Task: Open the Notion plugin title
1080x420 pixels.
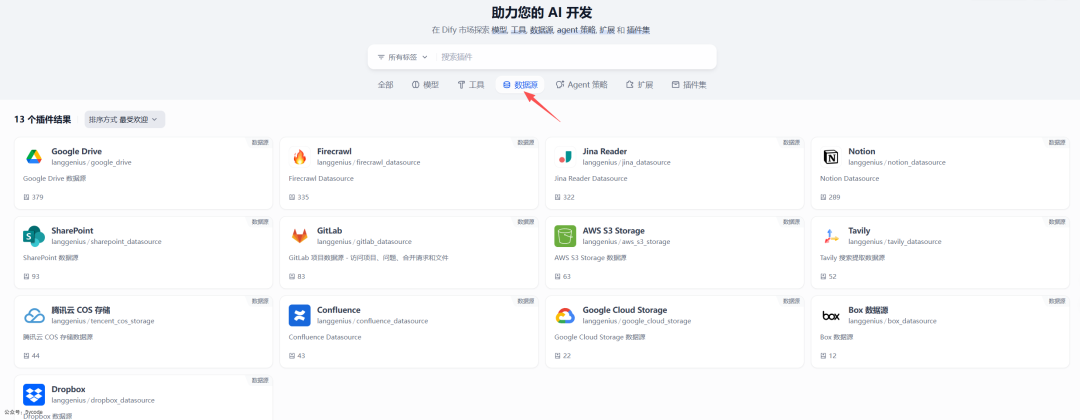Action: click(862, 151)
